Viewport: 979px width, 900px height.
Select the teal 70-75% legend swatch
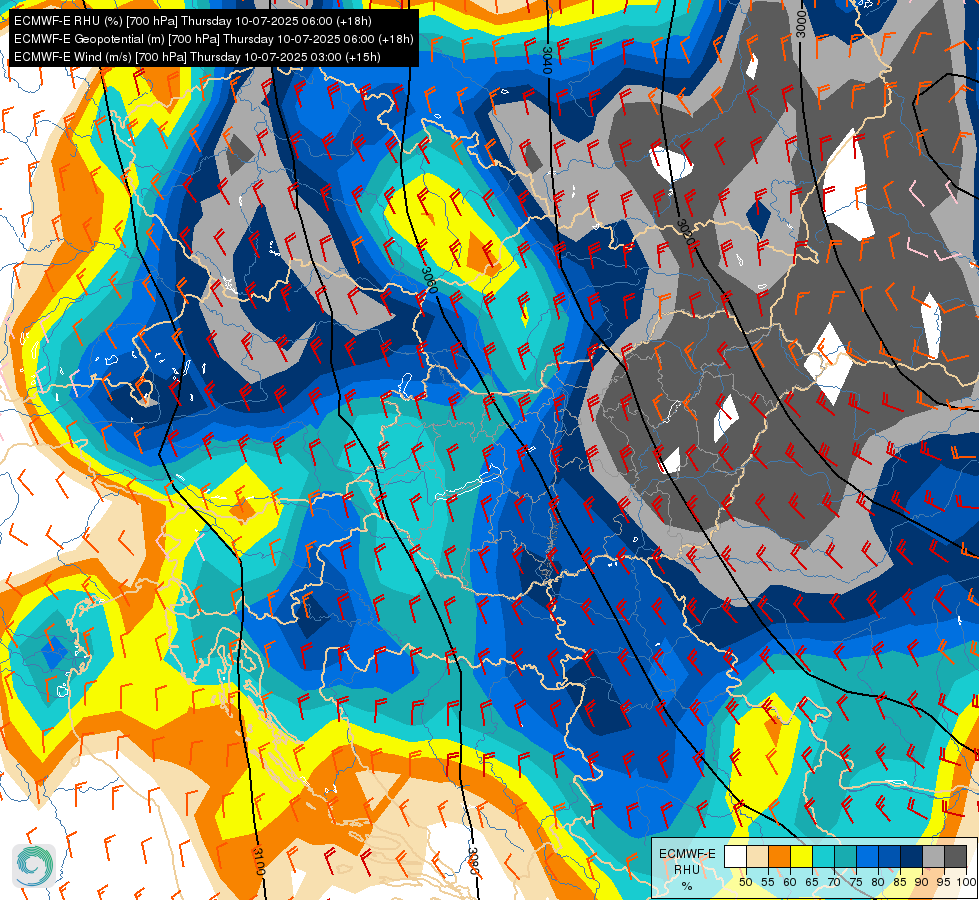tap(845, 856)
